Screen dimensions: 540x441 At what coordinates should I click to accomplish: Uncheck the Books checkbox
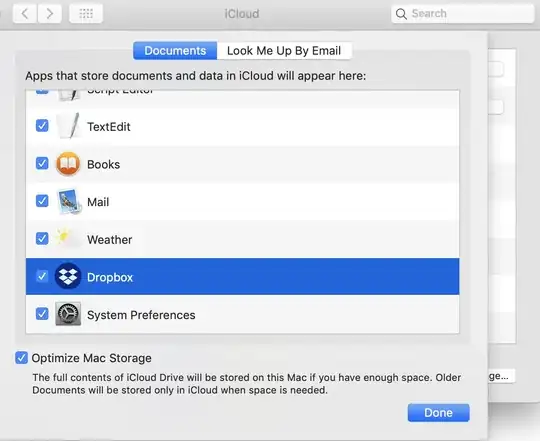point(42,163)
